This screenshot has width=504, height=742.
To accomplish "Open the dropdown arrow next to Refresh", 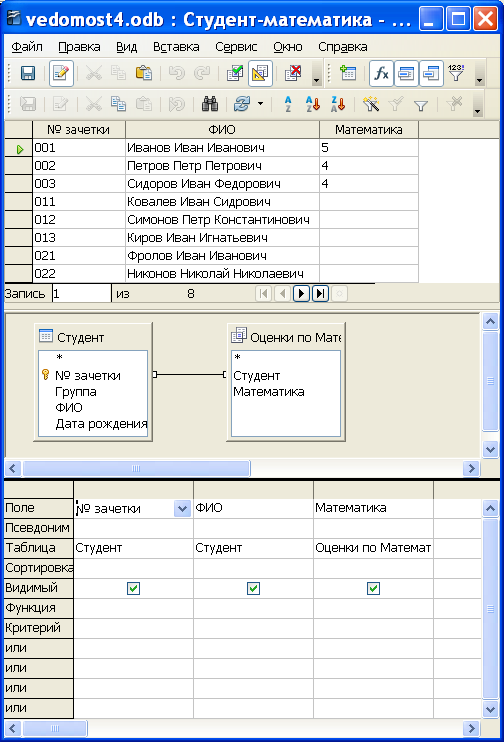I will [x=260, y=104].
